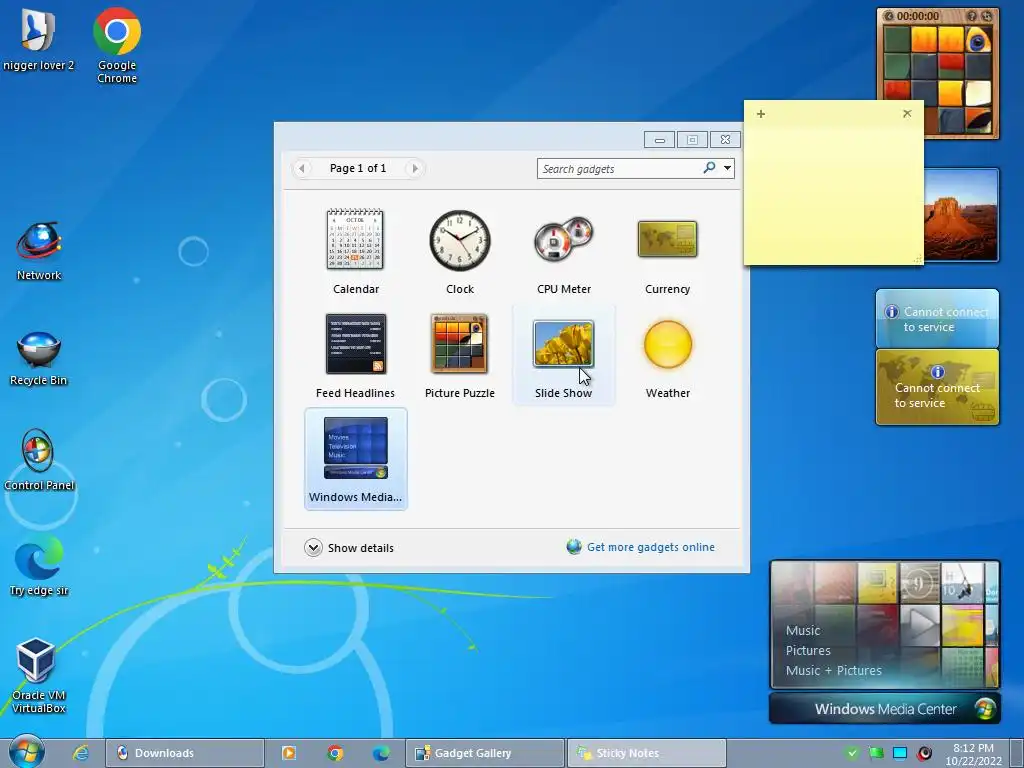This screenshot has height=768, width=1024.
Task: Select the Slide Show gadget in the gallery
Action: coord(564,355)
